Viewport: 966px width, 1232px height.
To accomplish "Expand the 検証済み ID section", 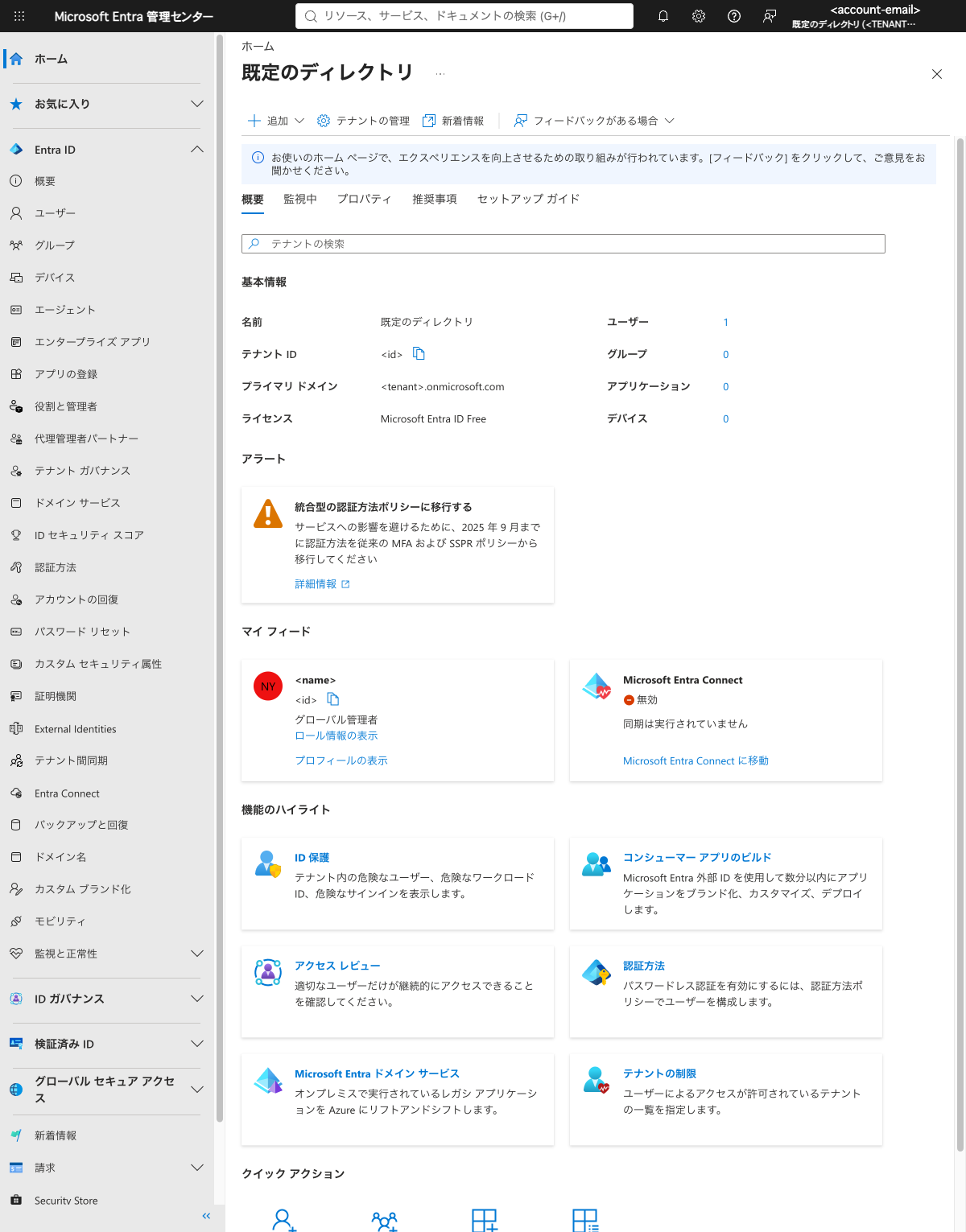I will pyautogui.click(x=197, y=1044).
